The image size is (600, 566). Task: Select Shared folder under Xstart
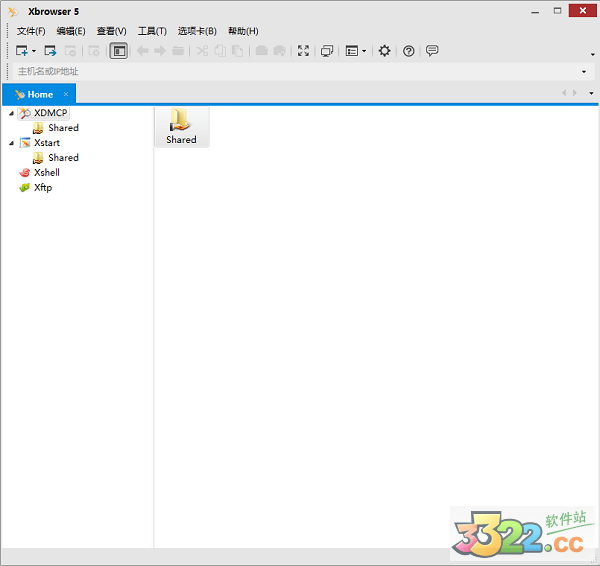click(63, 158)
